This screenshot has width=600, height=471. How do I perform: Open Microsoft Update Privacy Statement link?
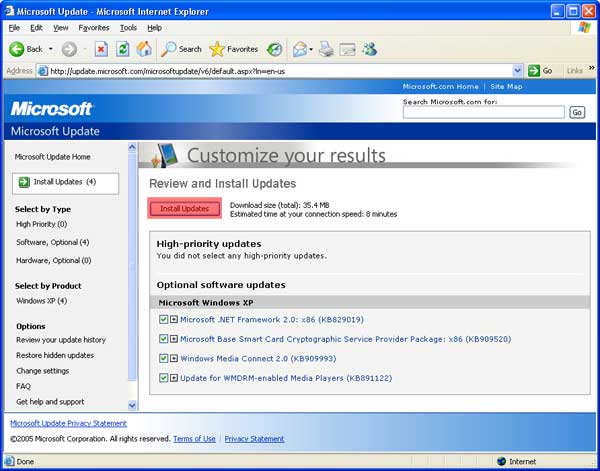(68, 423)
